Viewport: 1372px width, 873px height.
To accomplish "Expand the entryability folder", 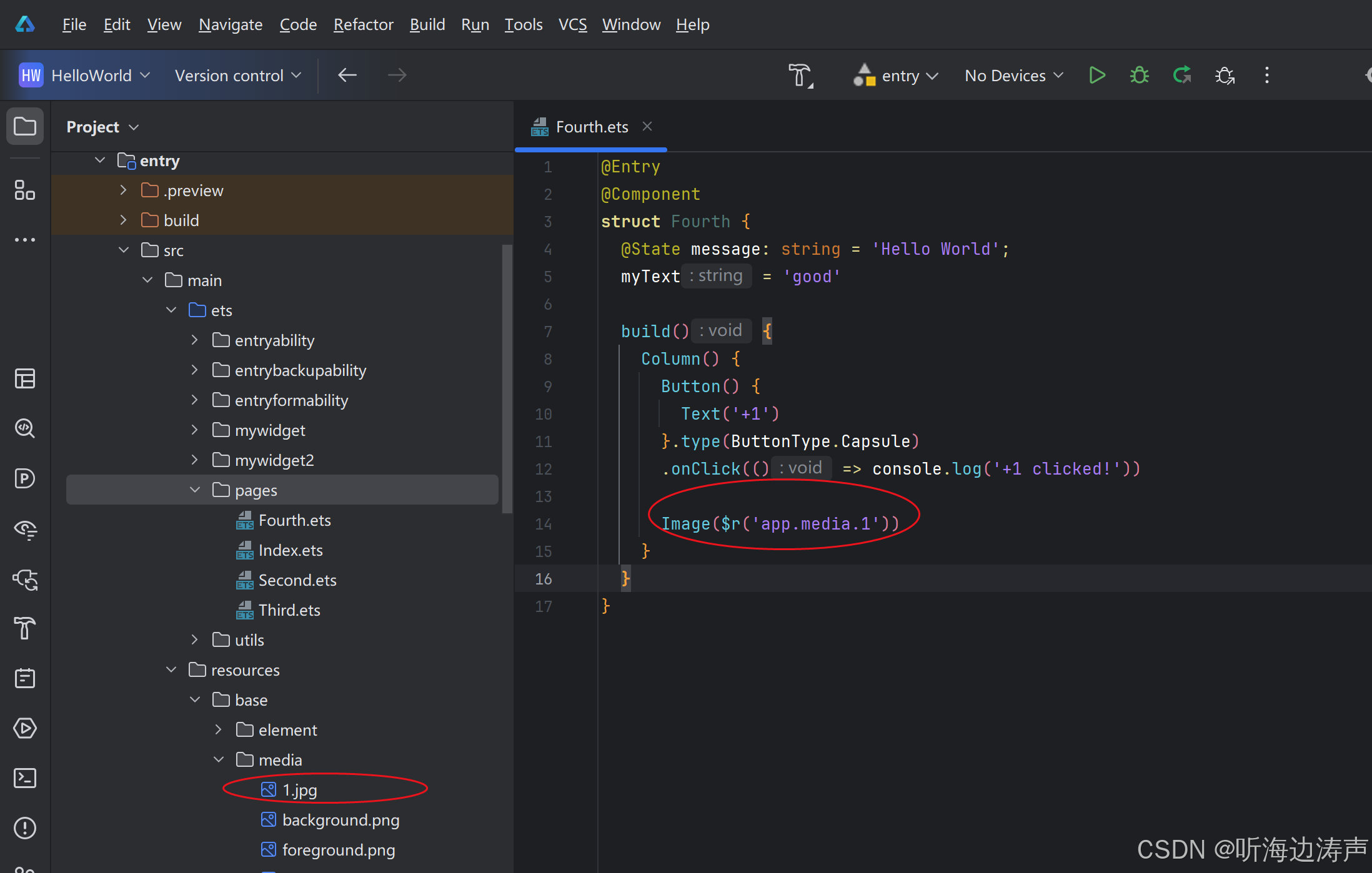I will [x=195, y=340].
